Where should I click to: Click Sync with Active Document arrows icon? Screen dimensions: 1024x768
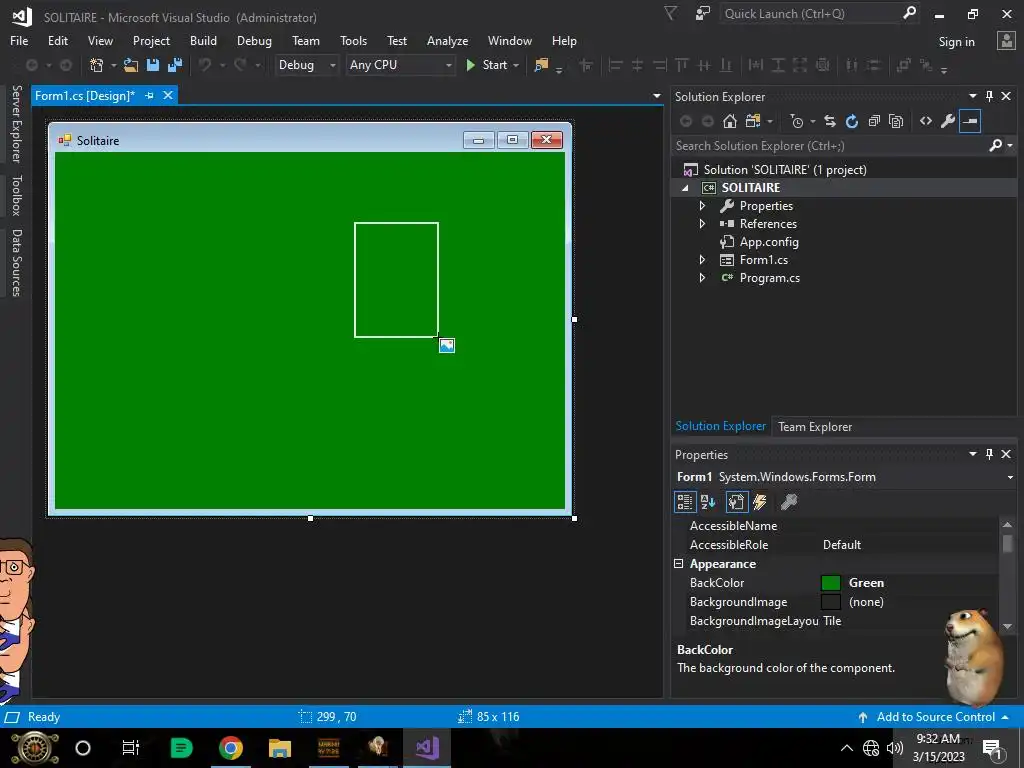coord(829,121)
